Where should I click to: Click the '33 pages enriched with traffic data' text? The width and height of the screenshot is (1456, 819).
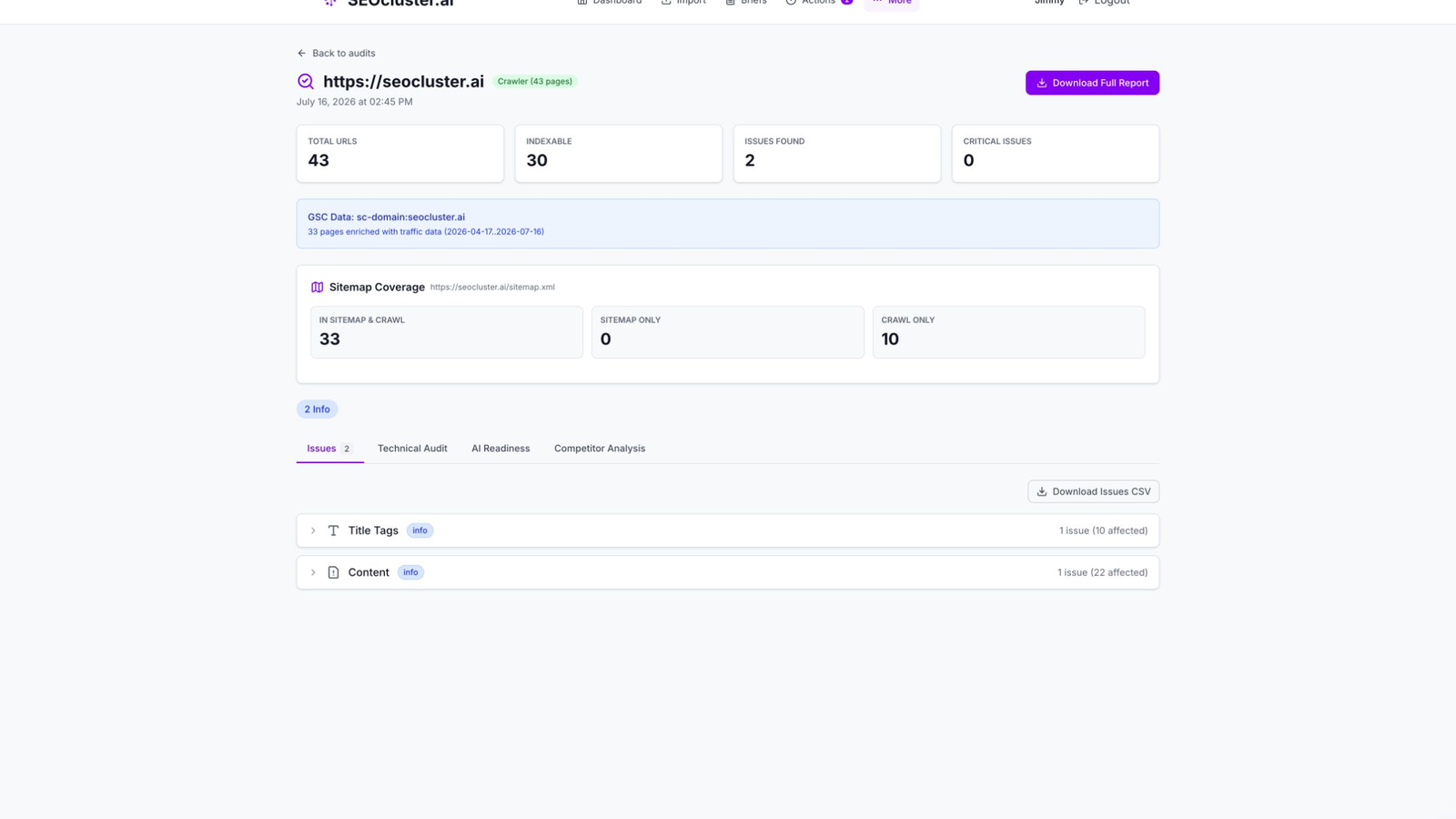(426, 231)
